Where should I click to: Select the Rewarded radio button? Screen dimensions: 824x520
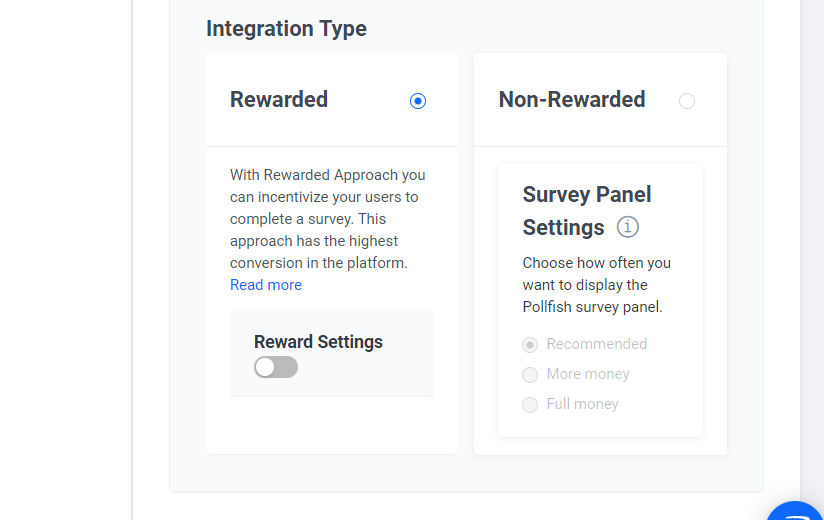pyautogui.click(x=418, y=101)
